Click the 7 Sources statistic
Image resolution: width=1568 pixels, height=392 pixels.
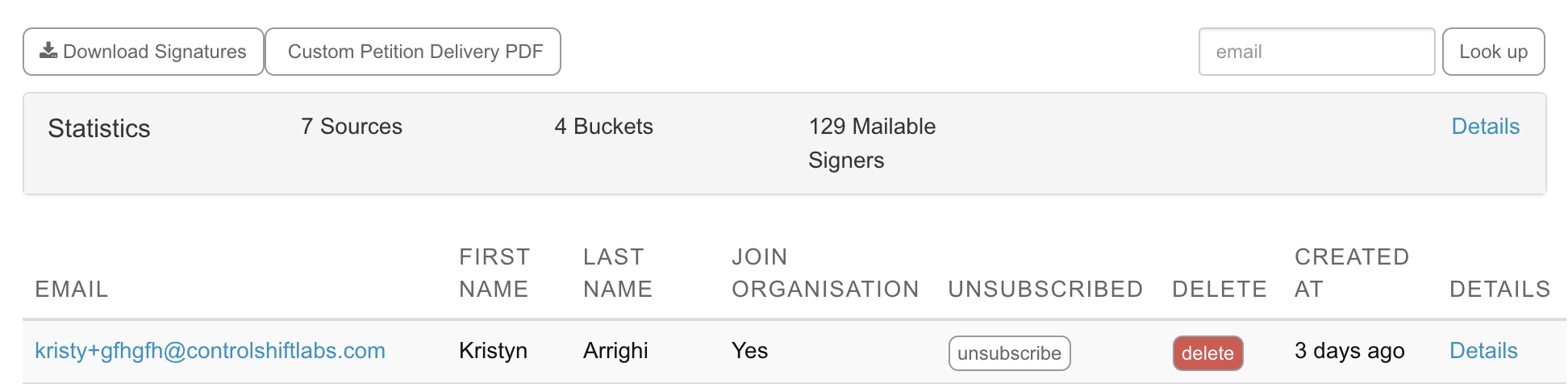point(352,127)
